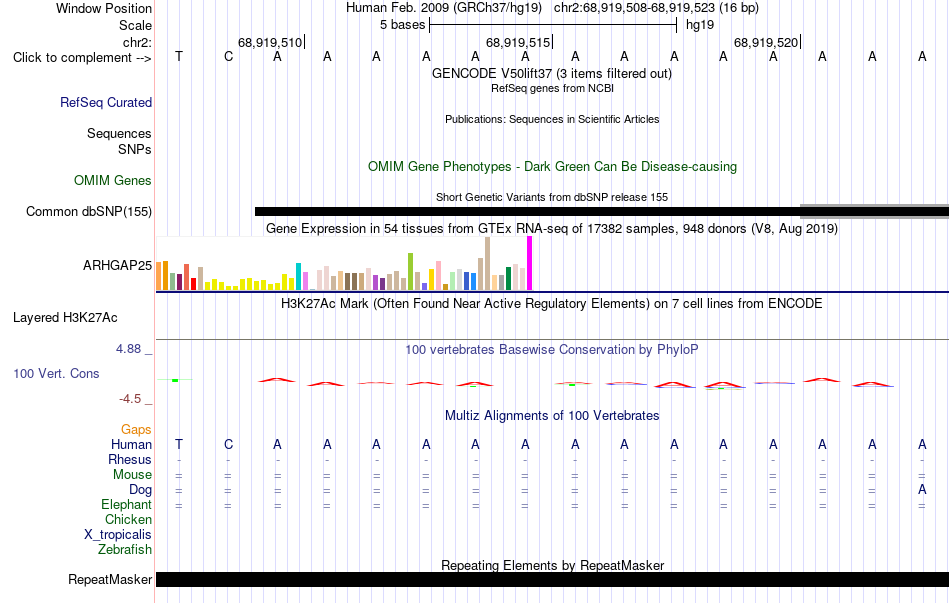This screenshot has height=603, width=950.
Task: Click the A base in the Dog row
Action: (922, 490)
